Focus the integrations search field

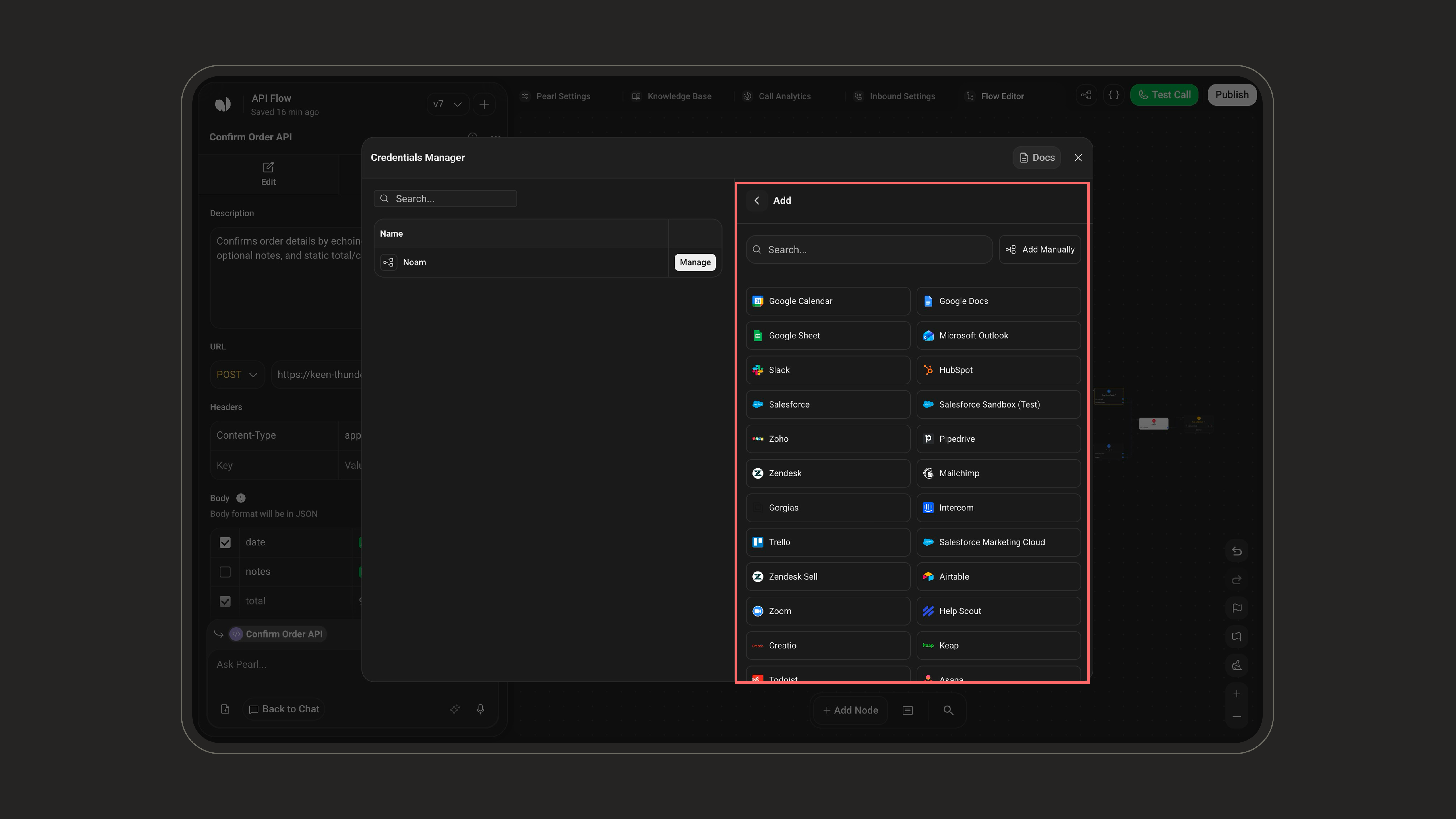(869, 250)
